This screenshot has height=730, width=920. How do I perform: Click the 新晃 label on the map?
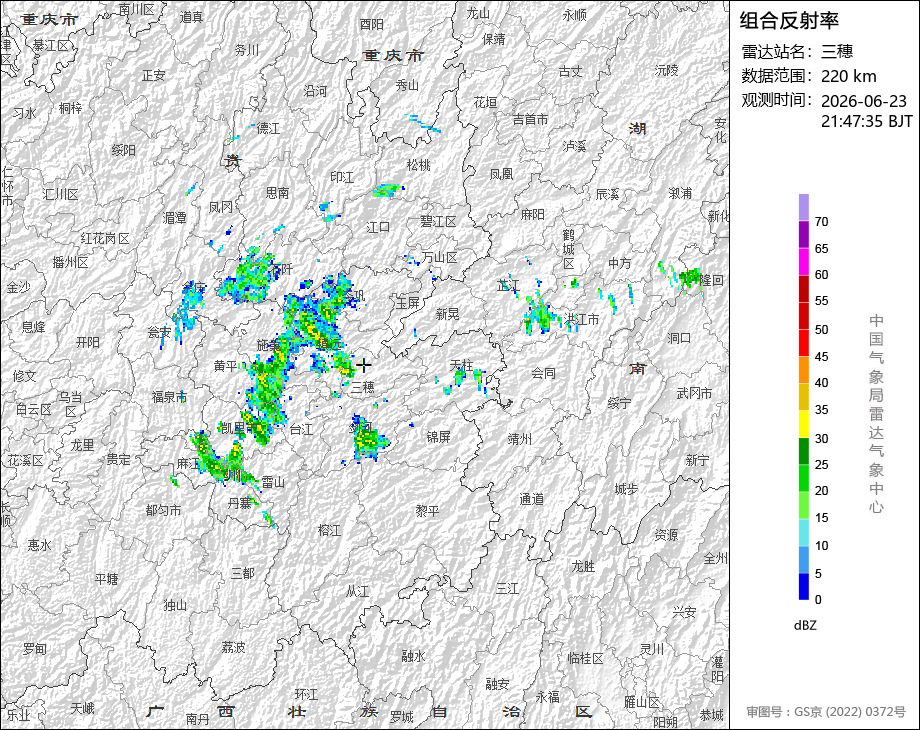447,315
